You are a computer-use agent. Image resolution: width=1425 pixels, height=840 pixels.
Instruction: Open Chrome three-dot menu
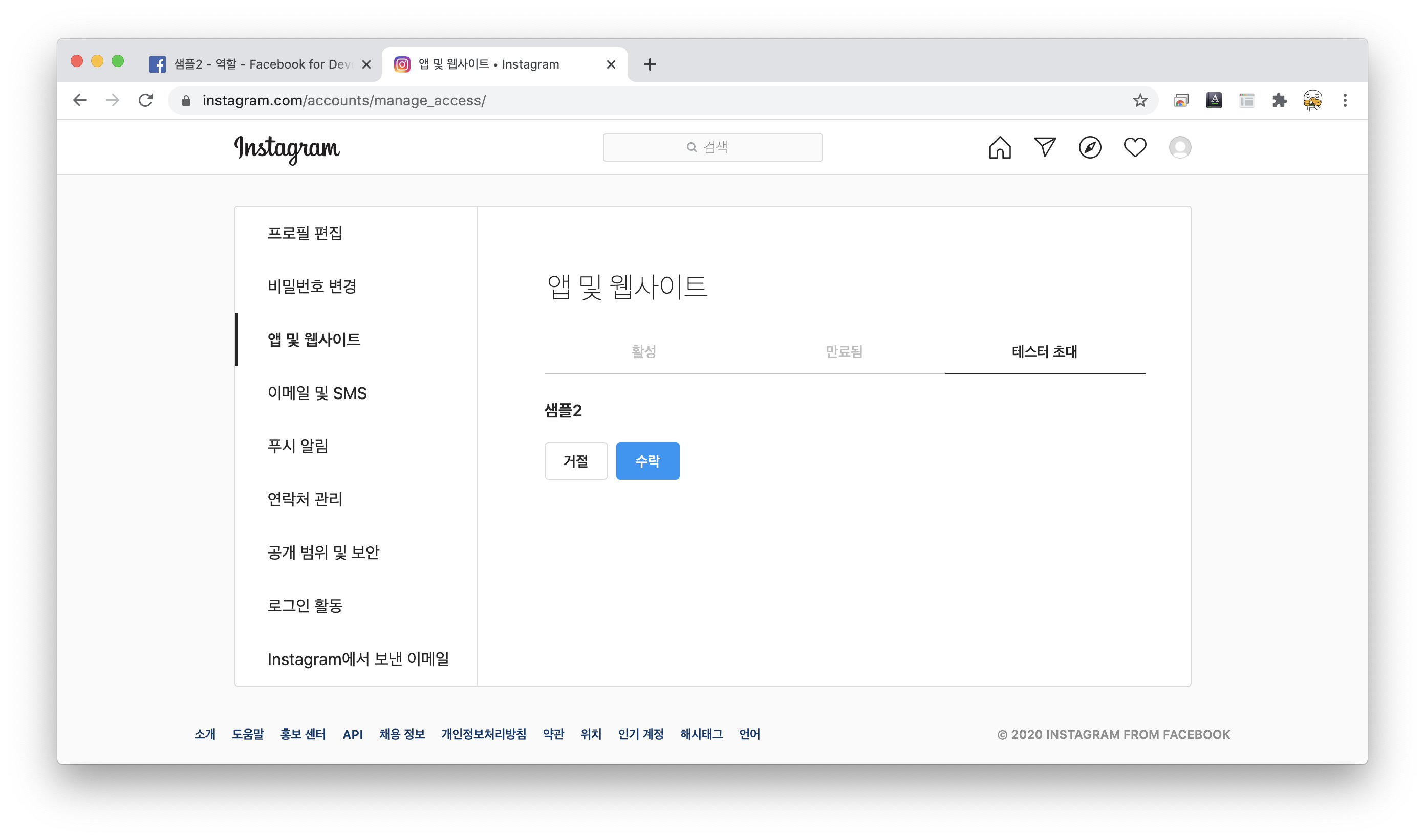point(1345,100)
